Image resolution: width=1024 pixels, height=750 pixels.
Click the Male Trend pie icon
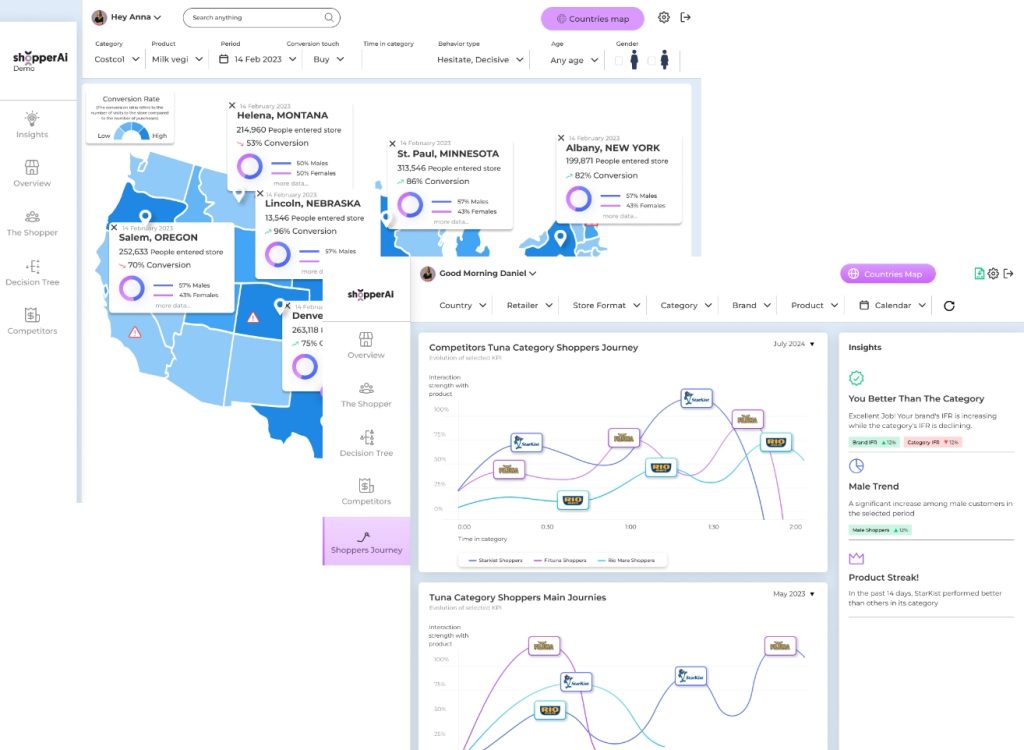856,466
